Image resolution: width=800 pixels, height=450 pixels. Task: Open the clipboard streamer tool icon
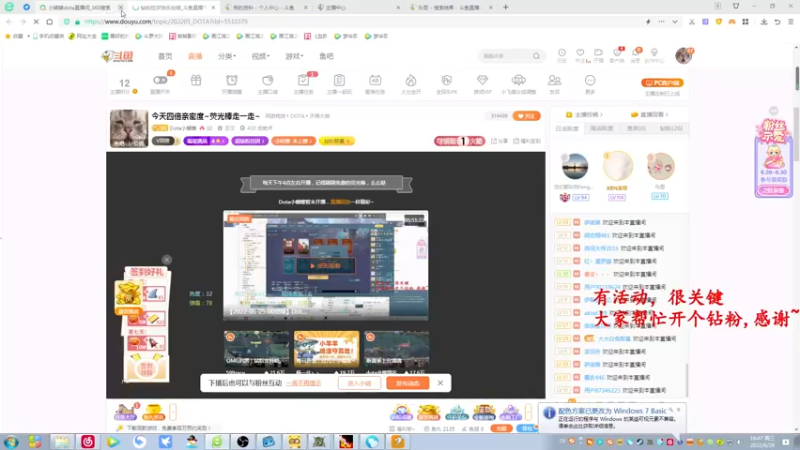[339, 81]
